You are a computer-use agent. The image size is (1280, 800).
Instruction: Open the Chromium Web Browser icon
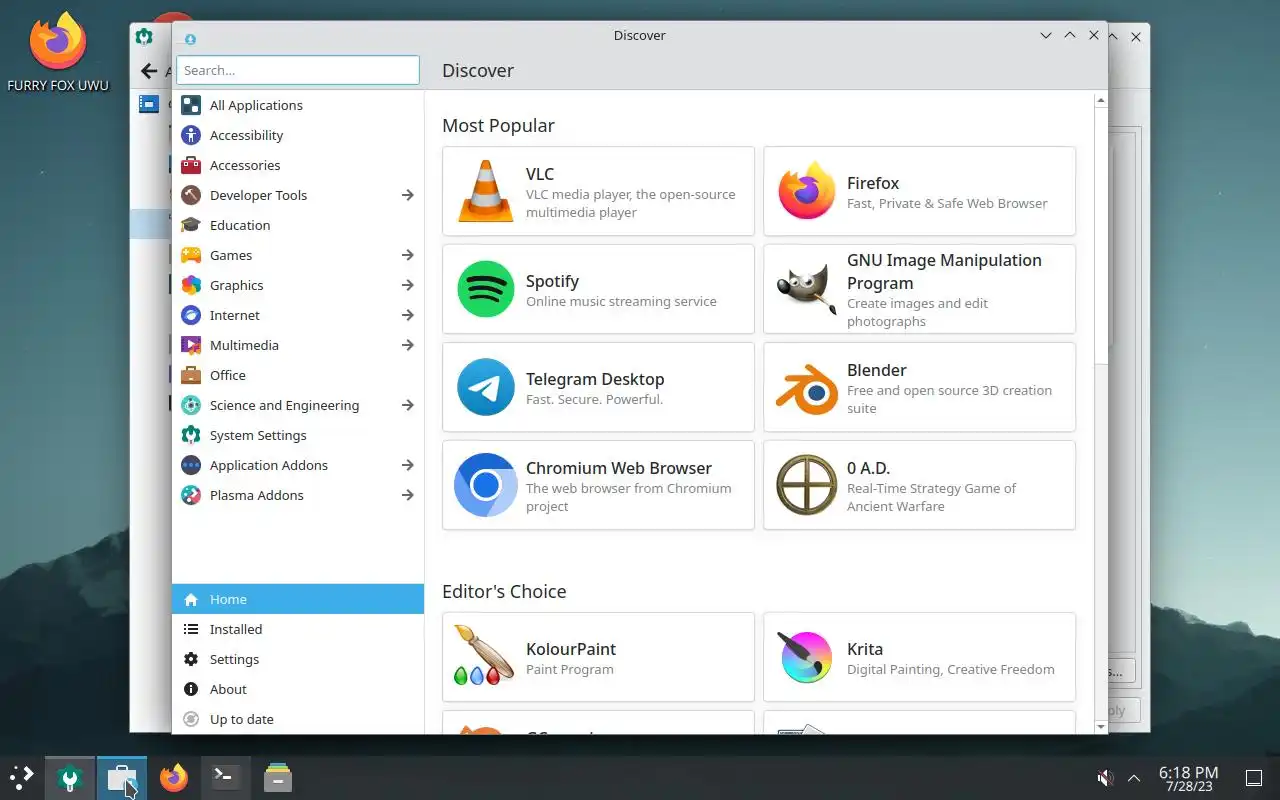pyautogui.click(x=486, y=485)
